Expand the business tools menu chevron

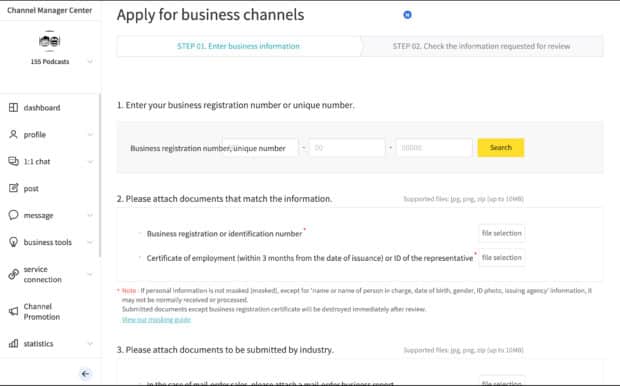pyautogui.click(x=90, y=242)
